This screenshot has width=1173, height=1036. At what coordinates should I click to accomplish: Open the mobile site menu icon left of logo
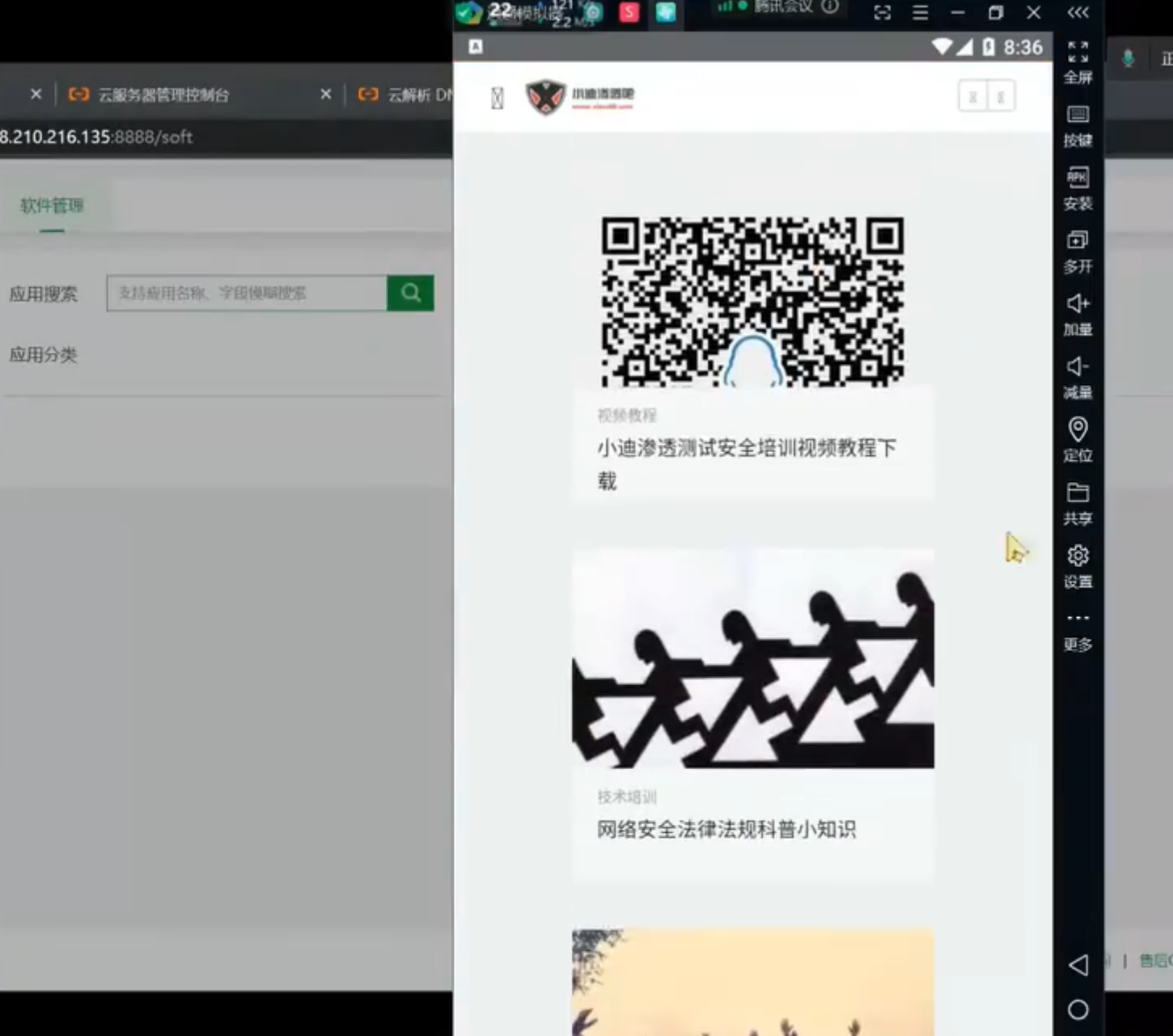click(x=498, y=98)
